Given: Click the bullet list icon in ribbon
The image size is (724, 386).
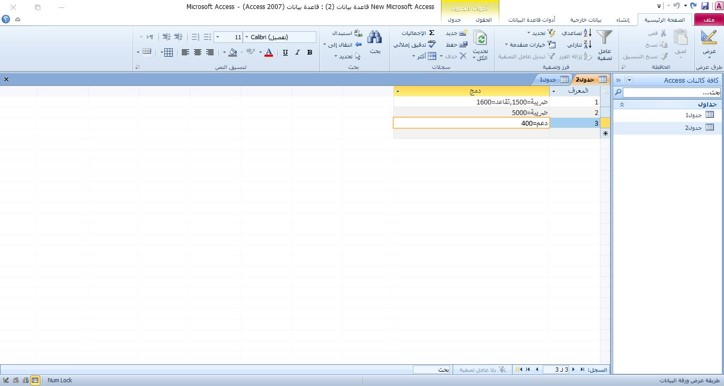Looking at the screenshot, I should [207, 37].
